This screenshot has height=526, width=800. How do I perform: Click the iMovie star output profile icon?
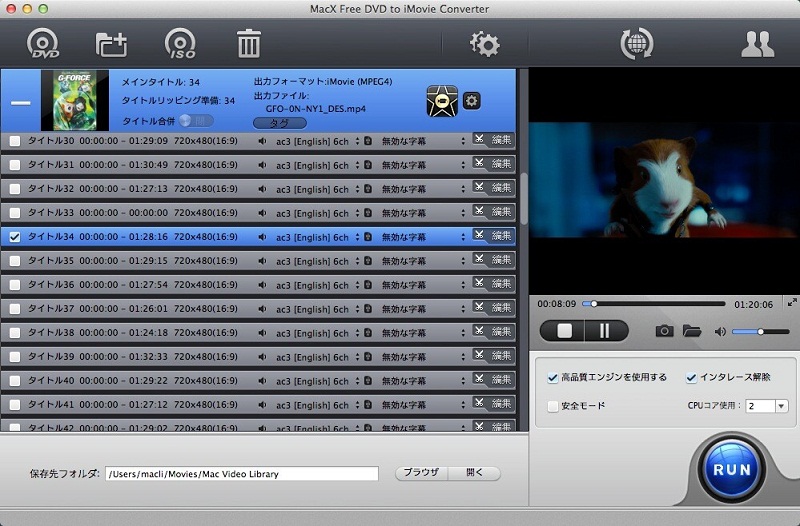coord(442,101)
